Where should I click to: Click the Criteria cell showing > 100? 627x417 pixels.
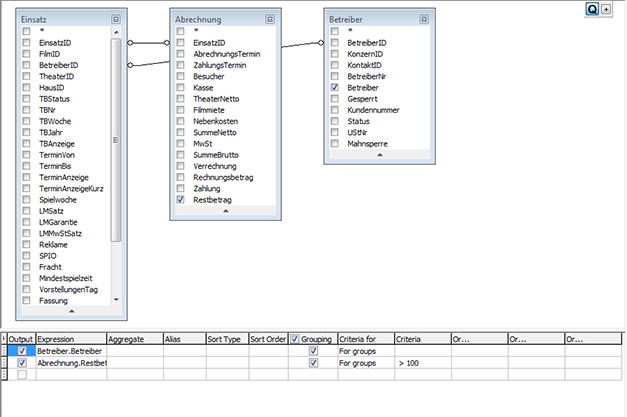(x=421, y=363)
